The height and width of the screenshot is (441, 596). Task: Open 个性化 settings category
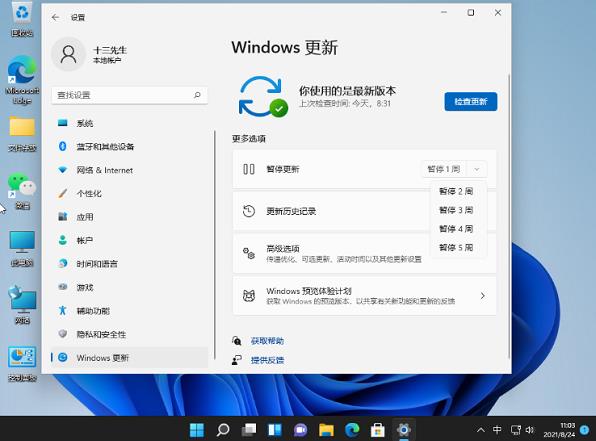[x=129, y=194]
